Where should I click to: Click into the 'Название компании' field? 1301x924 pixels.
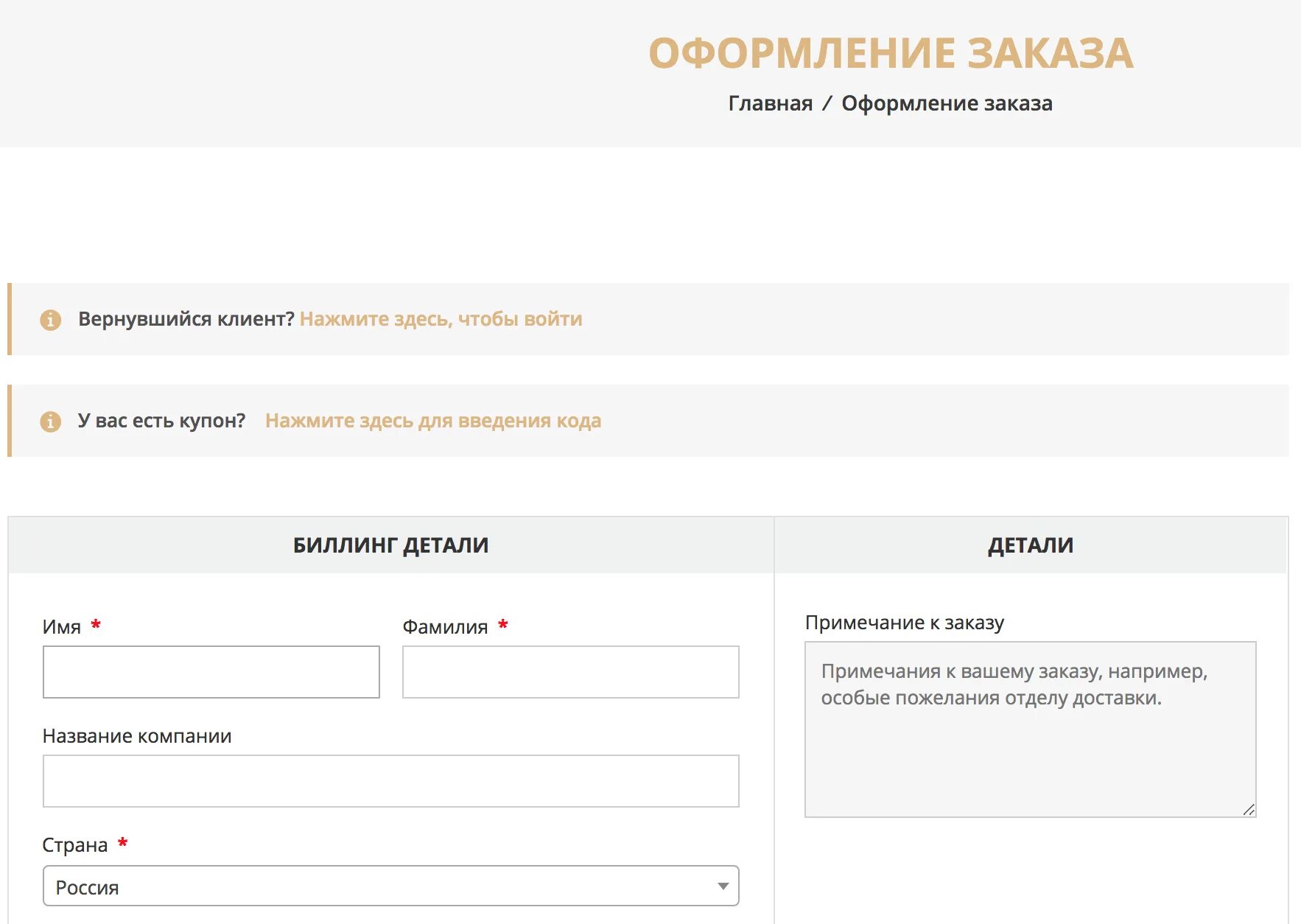pyautogui.click(x=391, y=781)
